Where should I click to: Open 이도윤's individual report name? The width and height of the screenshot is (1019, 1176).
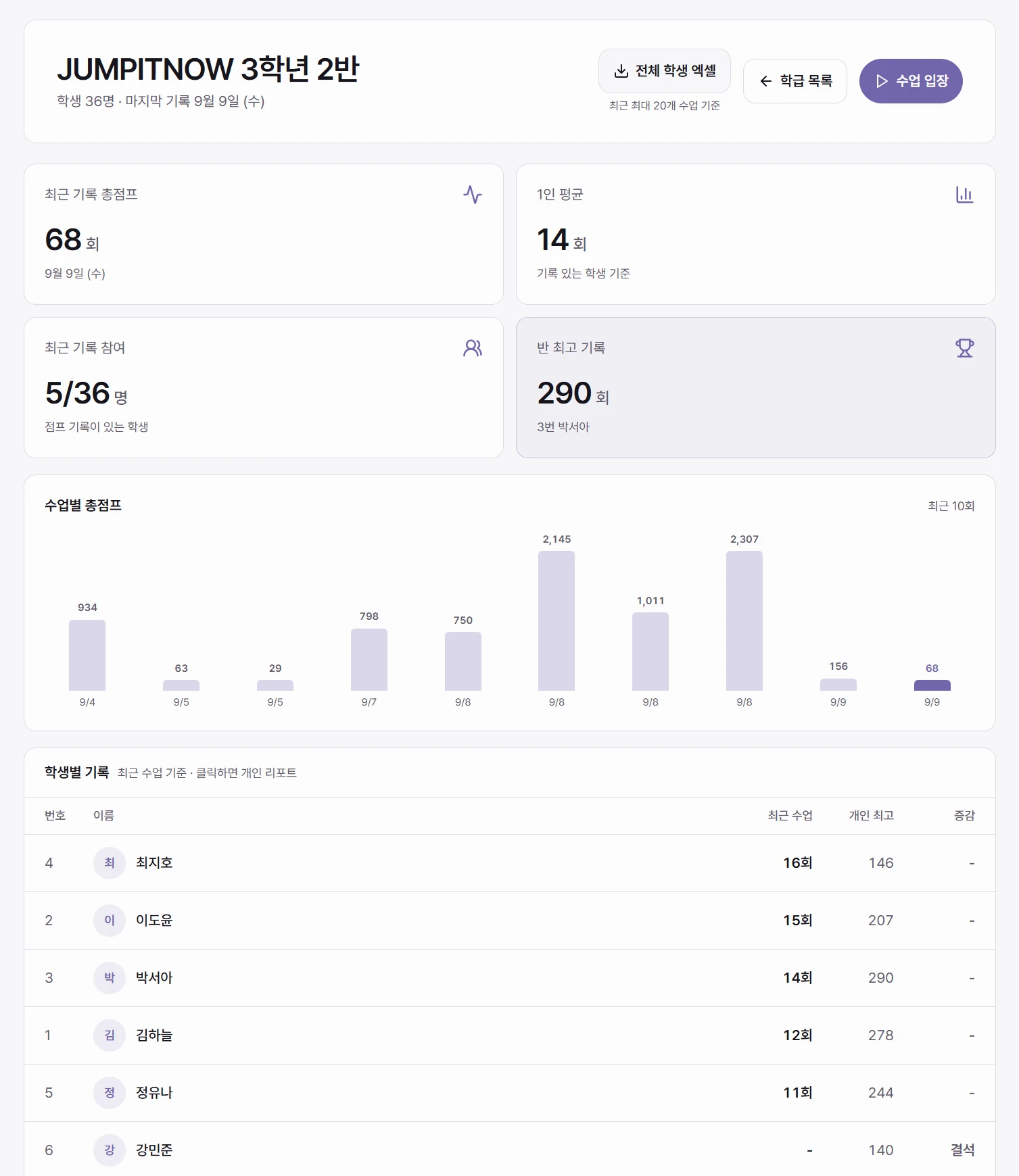pyautogui.click(x=154, y=921)
